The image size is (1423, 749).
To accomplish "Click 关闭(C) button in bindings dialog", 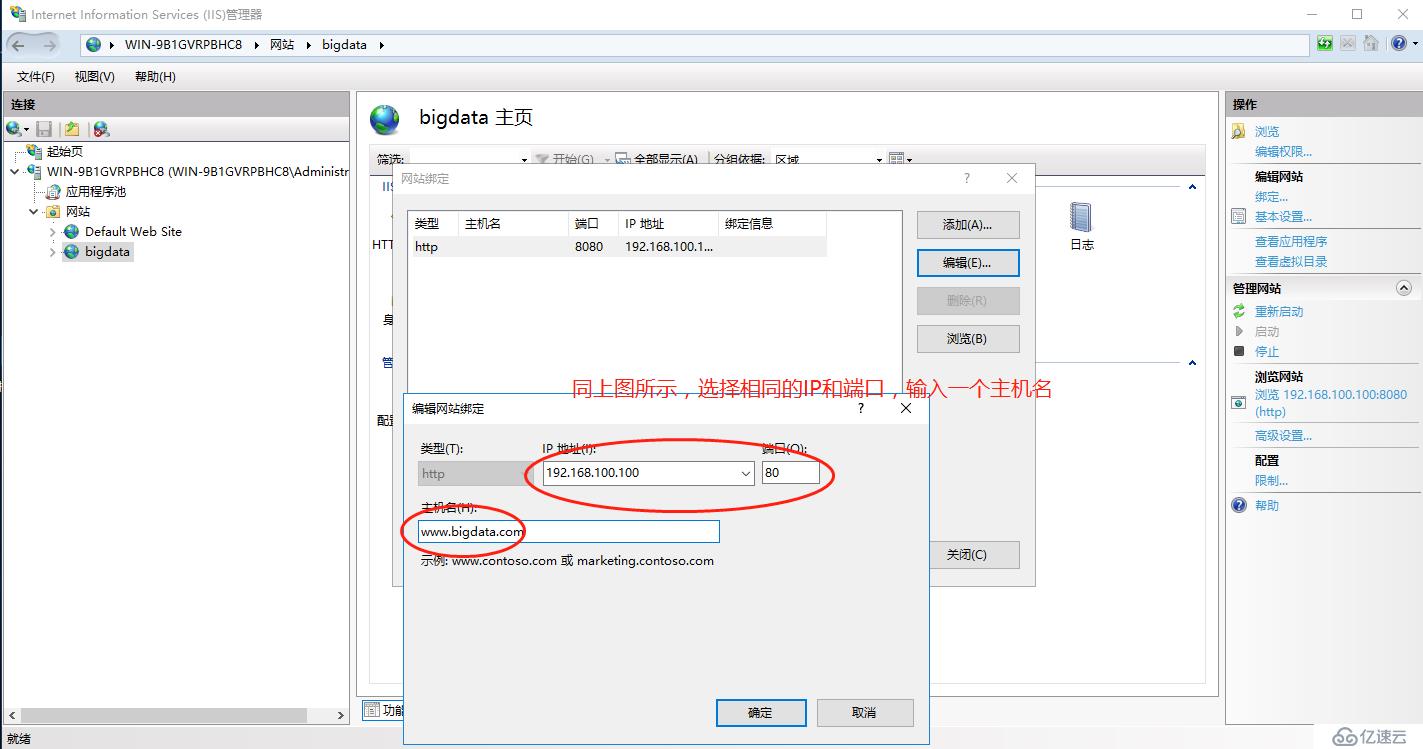I will click(x=967, y=555).
